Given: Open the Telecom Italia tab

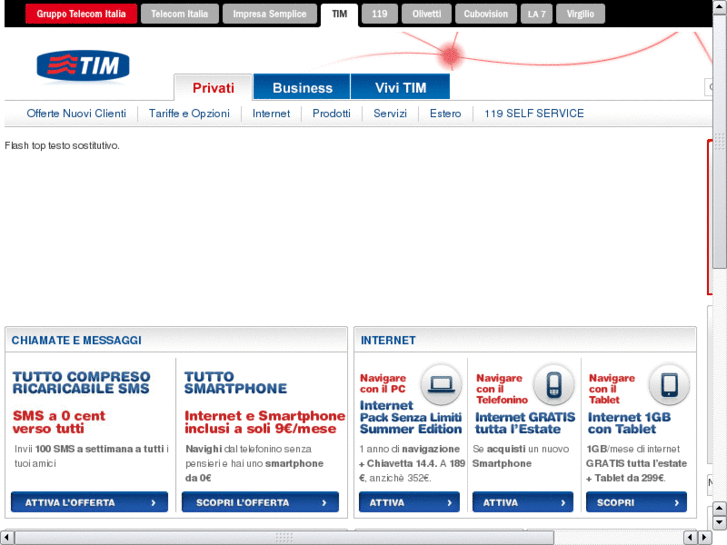Looking at the screenshot, I should [x=179, y=14].
